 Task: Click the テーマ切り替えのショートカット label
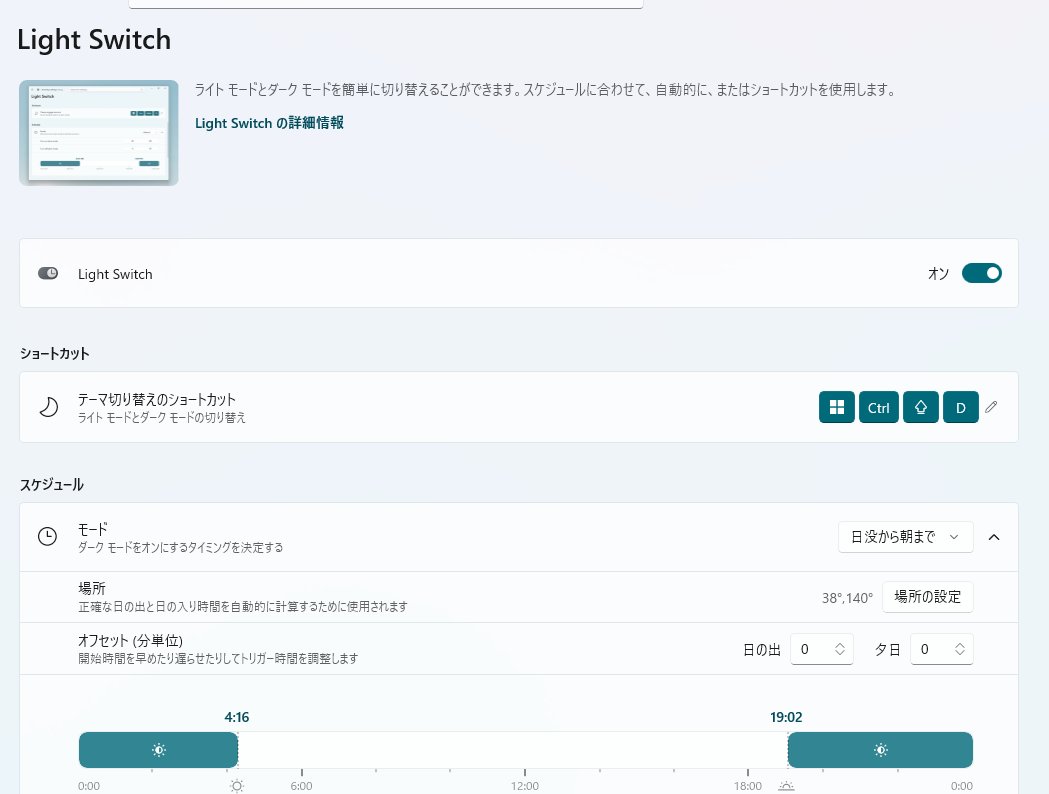(x=157, y=399)
